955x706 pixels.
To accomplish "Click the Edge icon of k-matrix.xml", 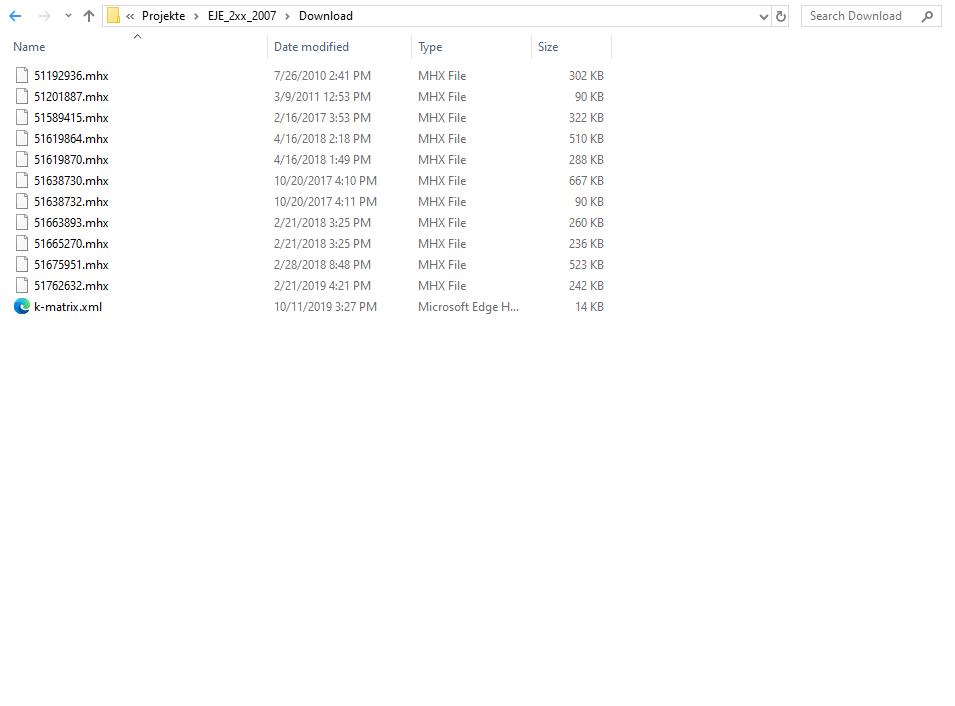I will tap(22, 306).
